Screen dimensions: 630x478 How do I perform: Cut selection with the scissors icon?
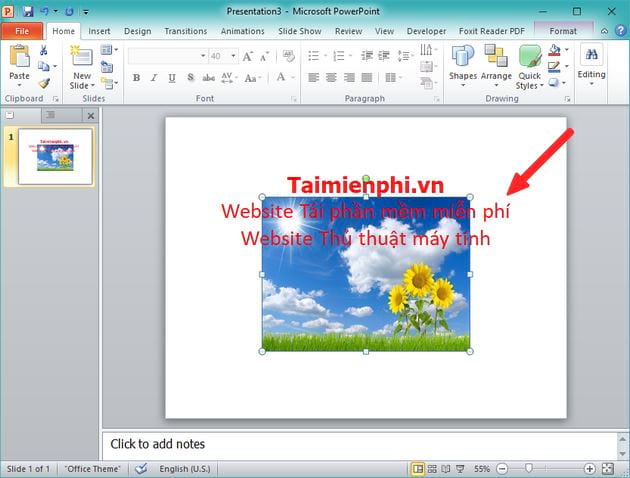43,50
